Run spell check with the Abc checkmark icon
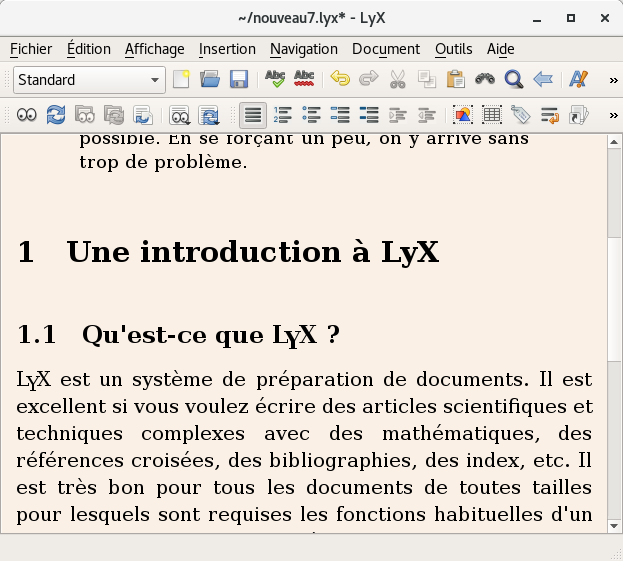The width and height of the screenshot is (623, 561). (275, 79)
